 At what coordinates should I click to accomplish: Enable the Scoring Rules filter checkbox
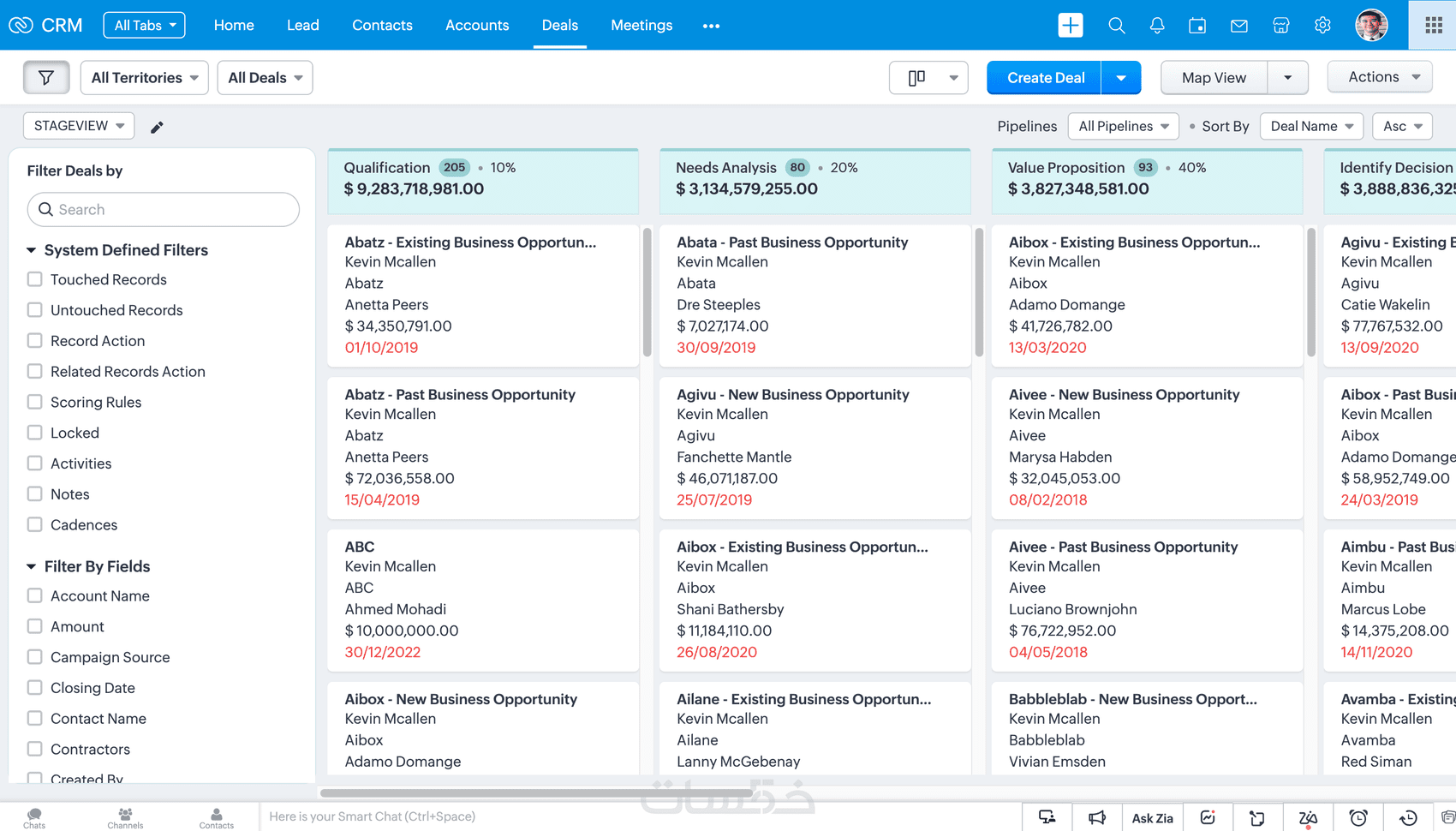(x=35, y=402)
